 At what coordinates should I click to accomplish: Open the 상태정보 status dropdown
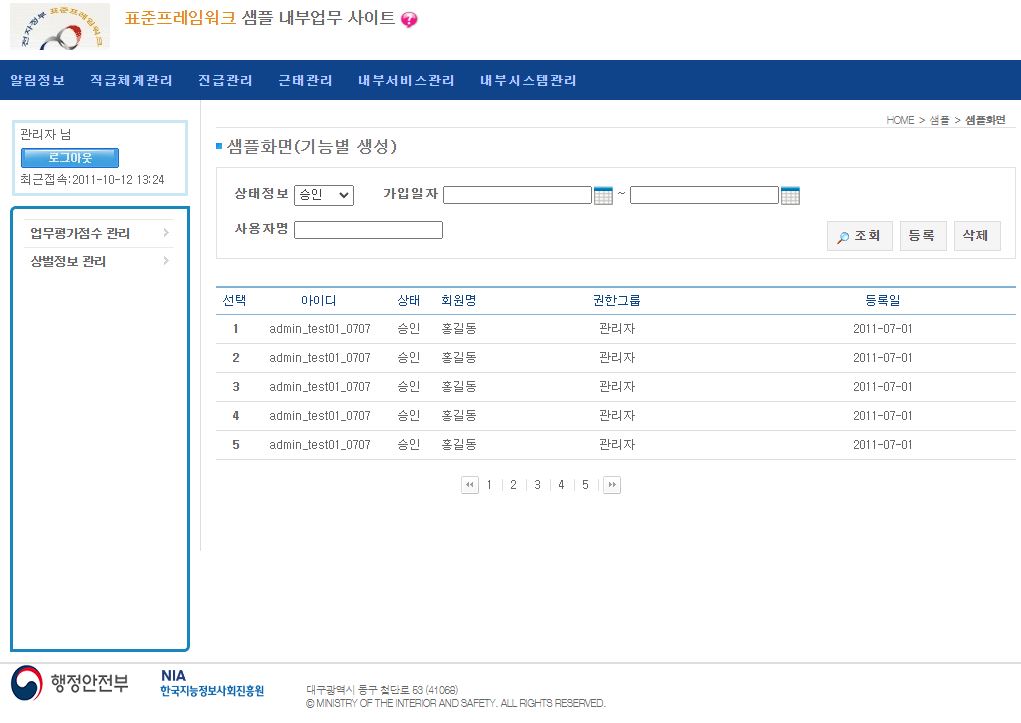(324, 195)
